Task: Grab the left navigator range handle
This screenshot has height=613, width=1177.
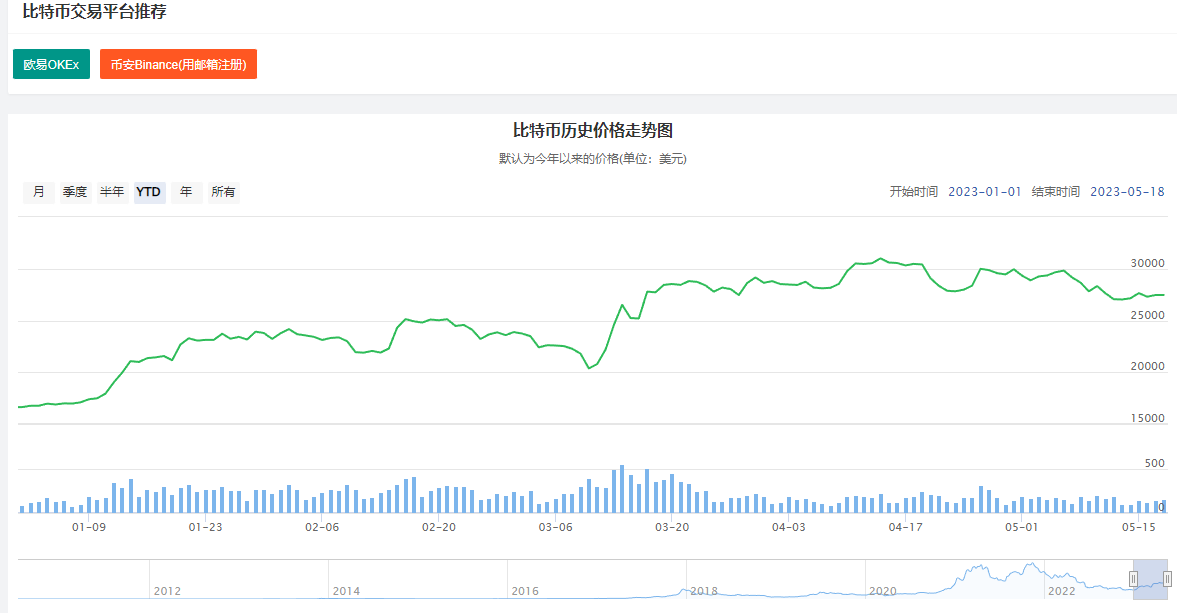Action: 1133,579
